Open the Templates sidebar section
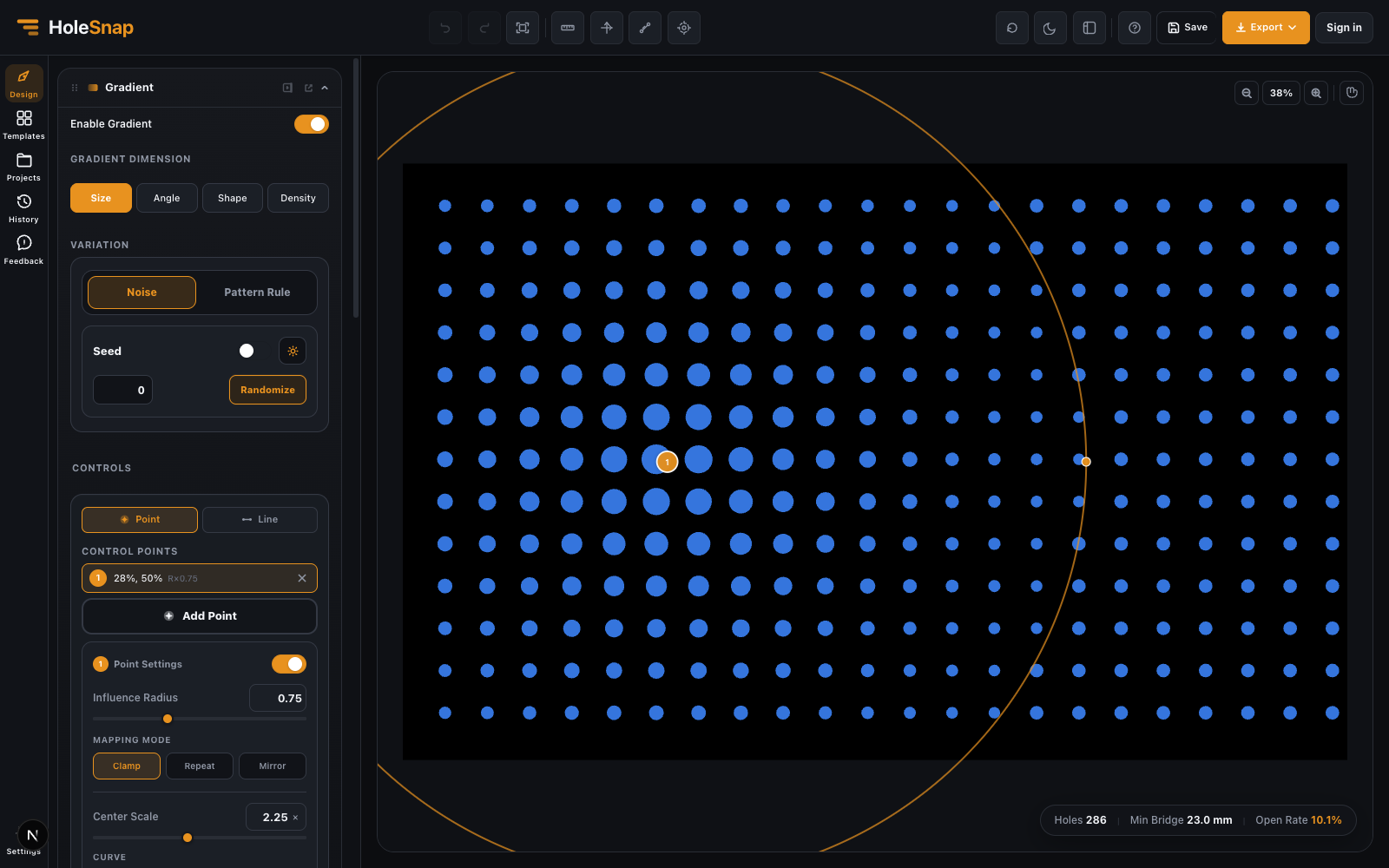1389x868 pixels. [x=23, y=125]
